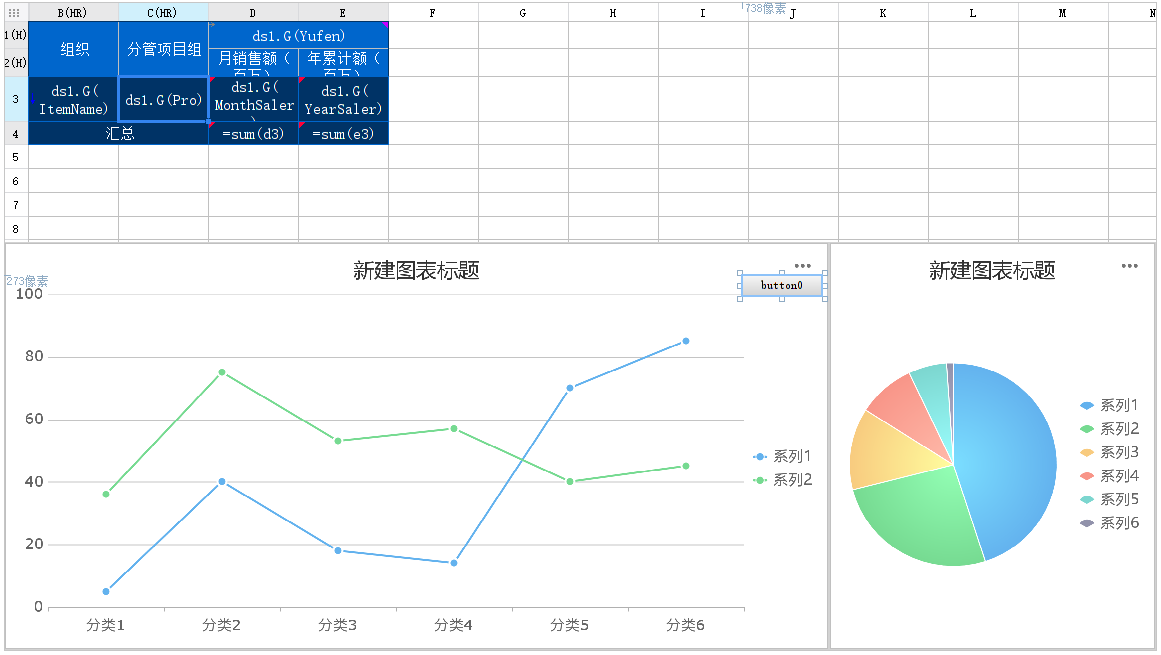Click the 分类4 axis label

[x=453, y=625]
